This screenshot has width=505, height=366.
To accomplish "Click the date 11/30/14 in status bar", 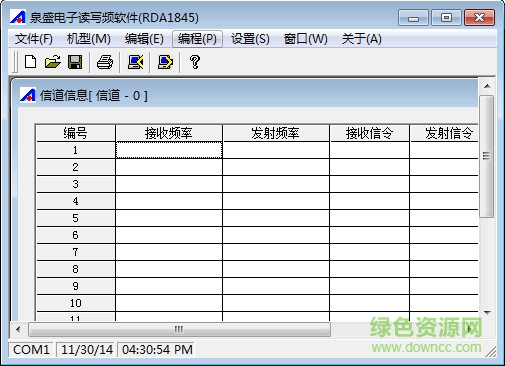I will [87, 350].
